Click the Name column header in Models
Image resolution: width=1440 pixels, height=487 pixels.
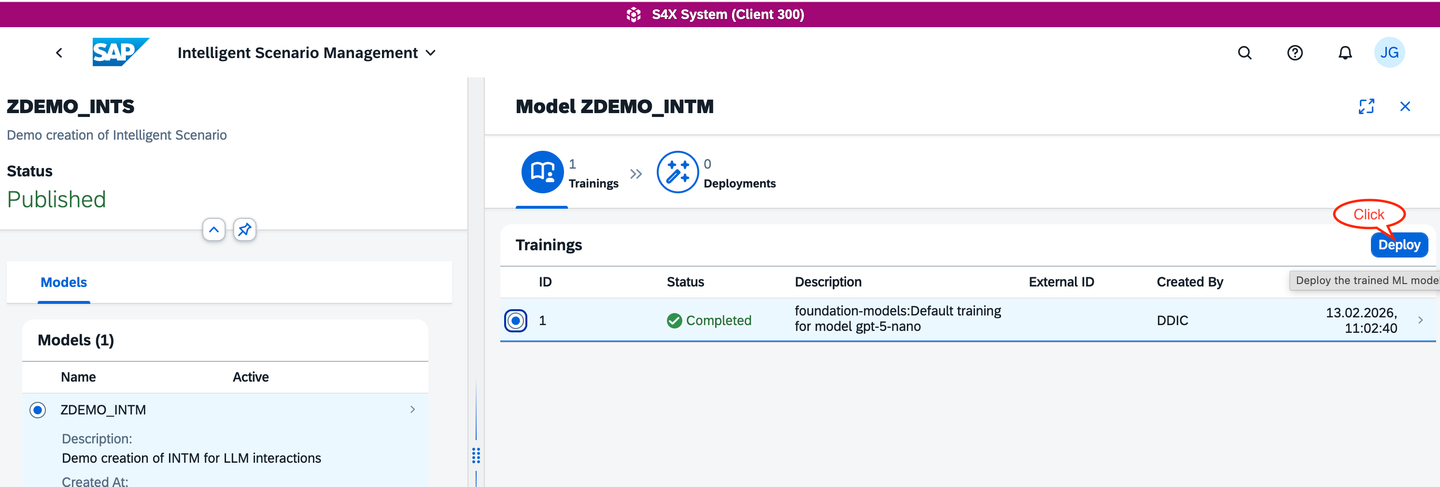click(80, 377)
